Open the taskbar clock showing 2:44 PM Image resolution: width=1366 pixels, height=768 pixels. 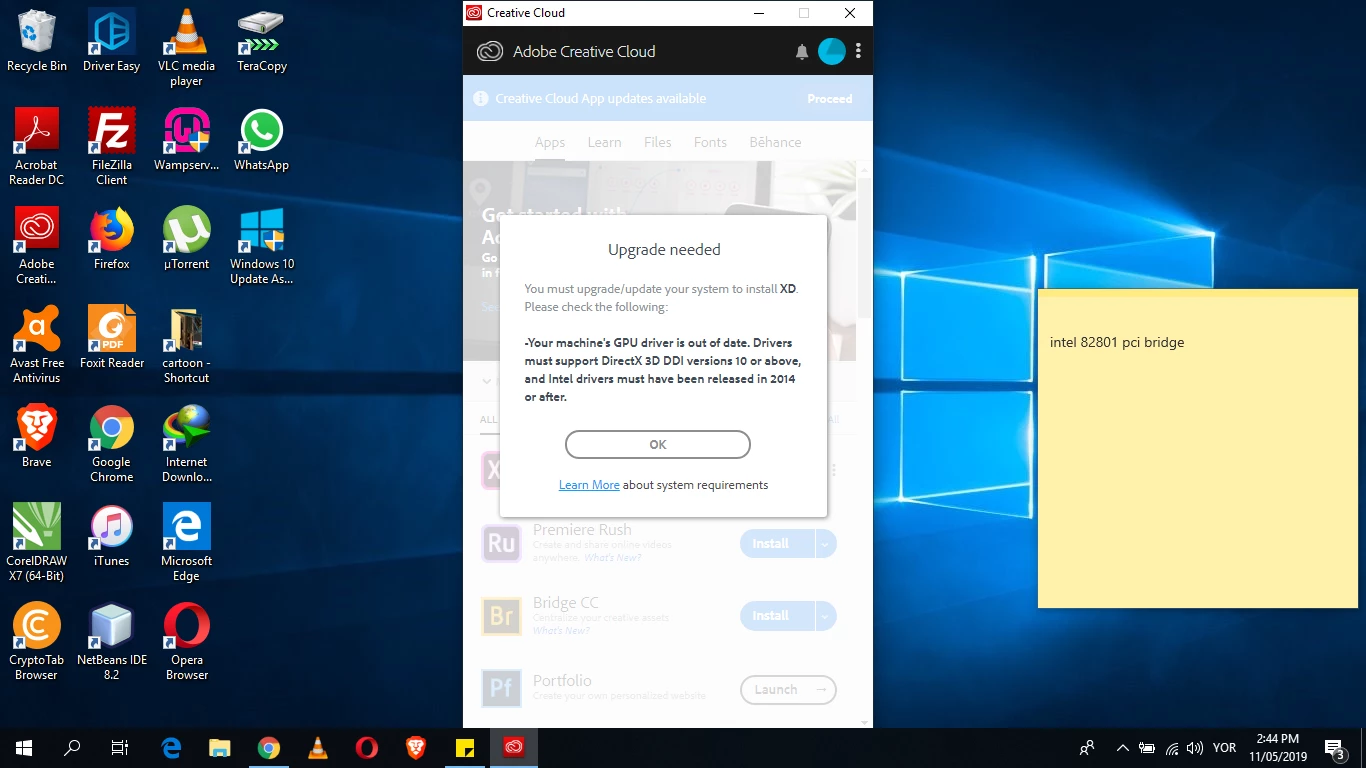point(1278,748)
